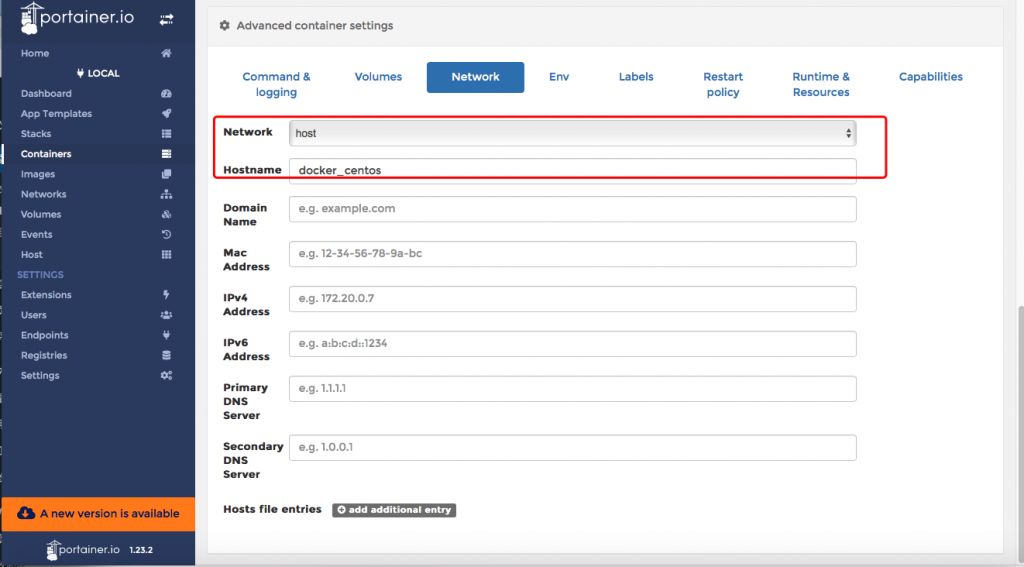Image resolution: width=1024 pixels, height=567 pixels.
Task: Click the Primary DNS Server input field
Action: 572,388
